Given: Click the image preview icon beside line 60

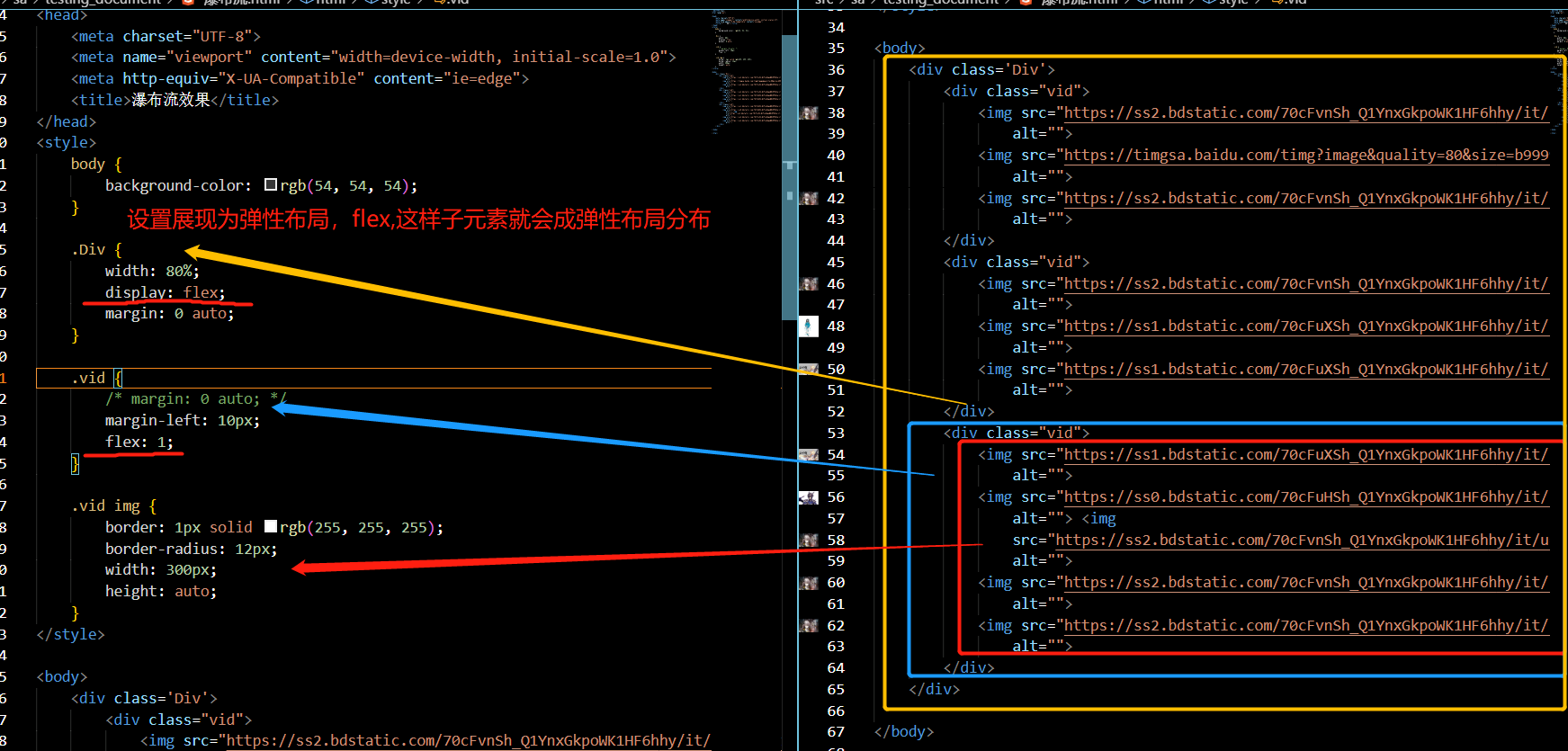Looking at the screenshot, I should 809,583.
